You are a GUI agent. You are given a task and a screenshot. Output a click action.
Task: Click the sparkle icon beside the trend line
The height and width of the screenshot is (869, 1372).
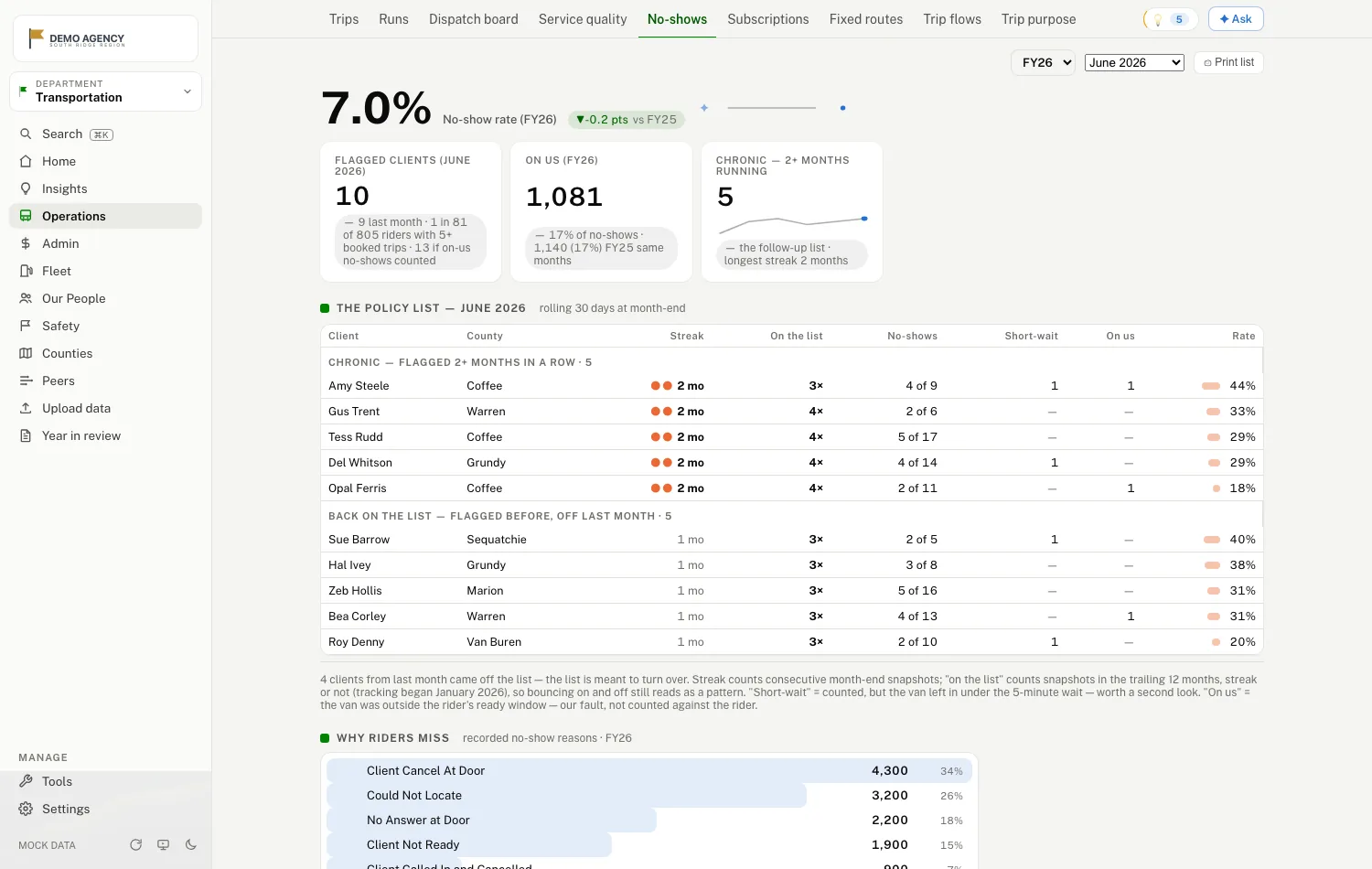[x=704, y=108]
